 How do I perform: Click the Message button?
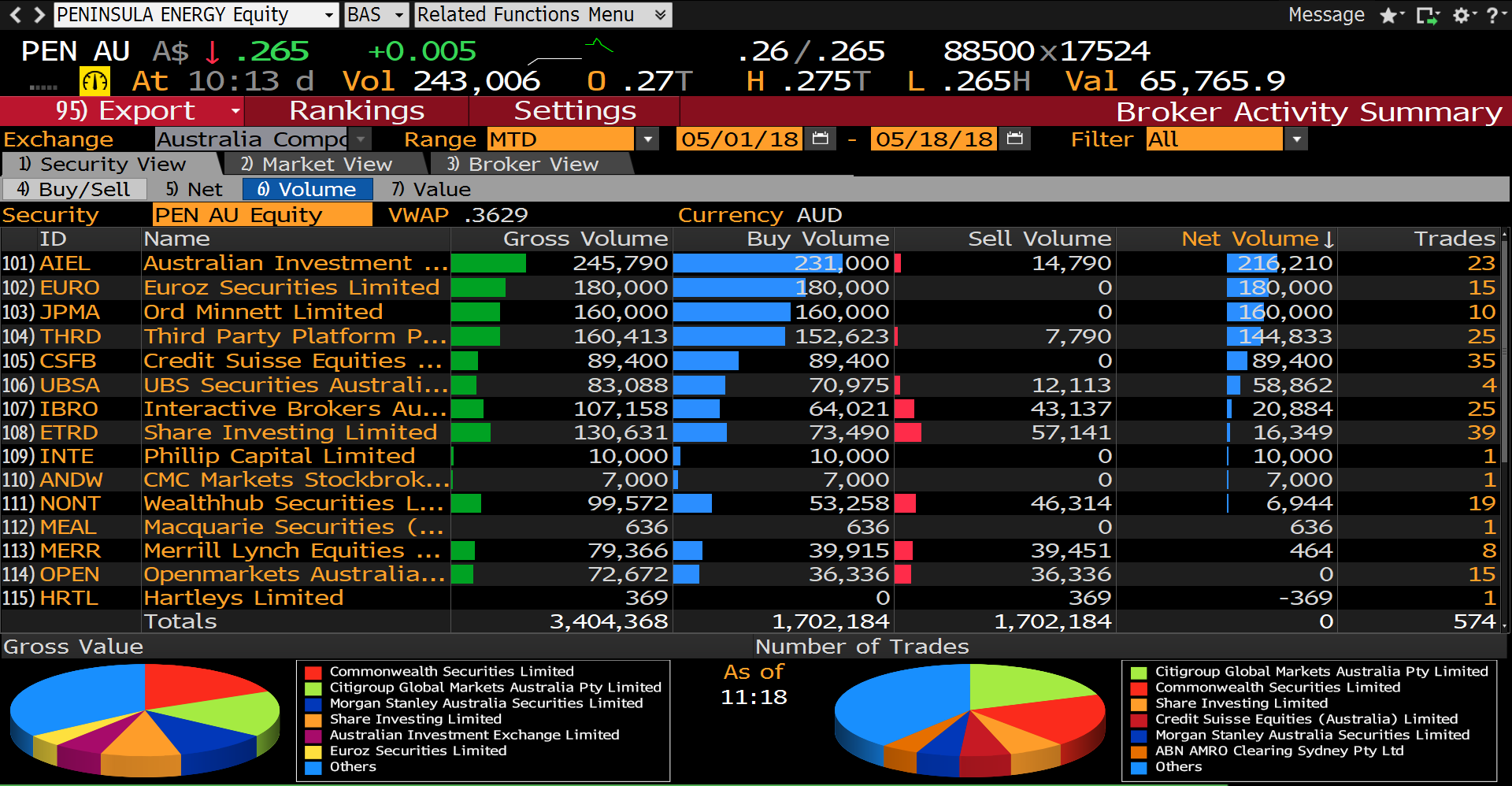(1326, 15)
